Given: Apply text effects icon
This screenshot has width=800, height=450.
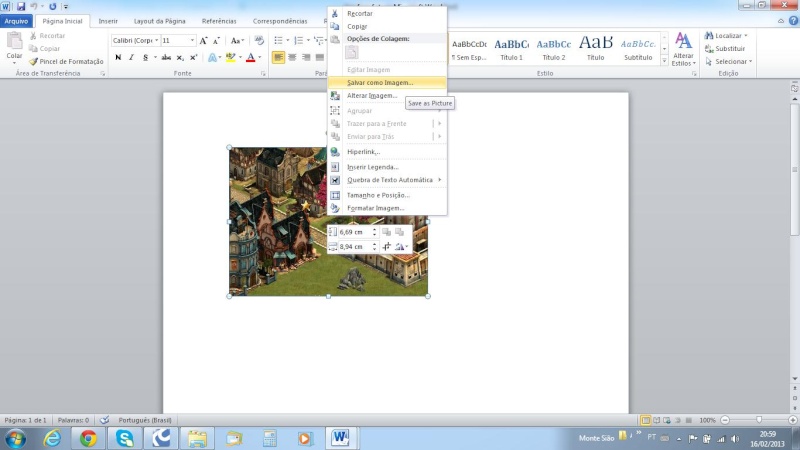Looking at the screenshot, I should tap(213, 58).
